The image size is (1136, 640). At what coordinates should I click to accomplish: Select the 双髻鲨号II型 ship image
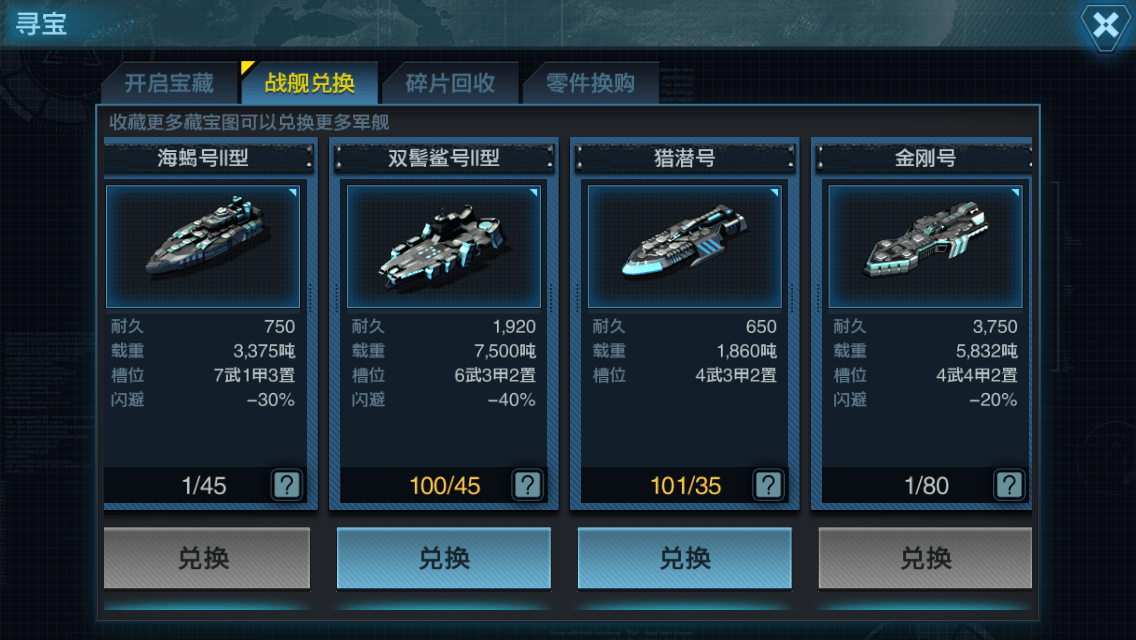tap(443, 246)
